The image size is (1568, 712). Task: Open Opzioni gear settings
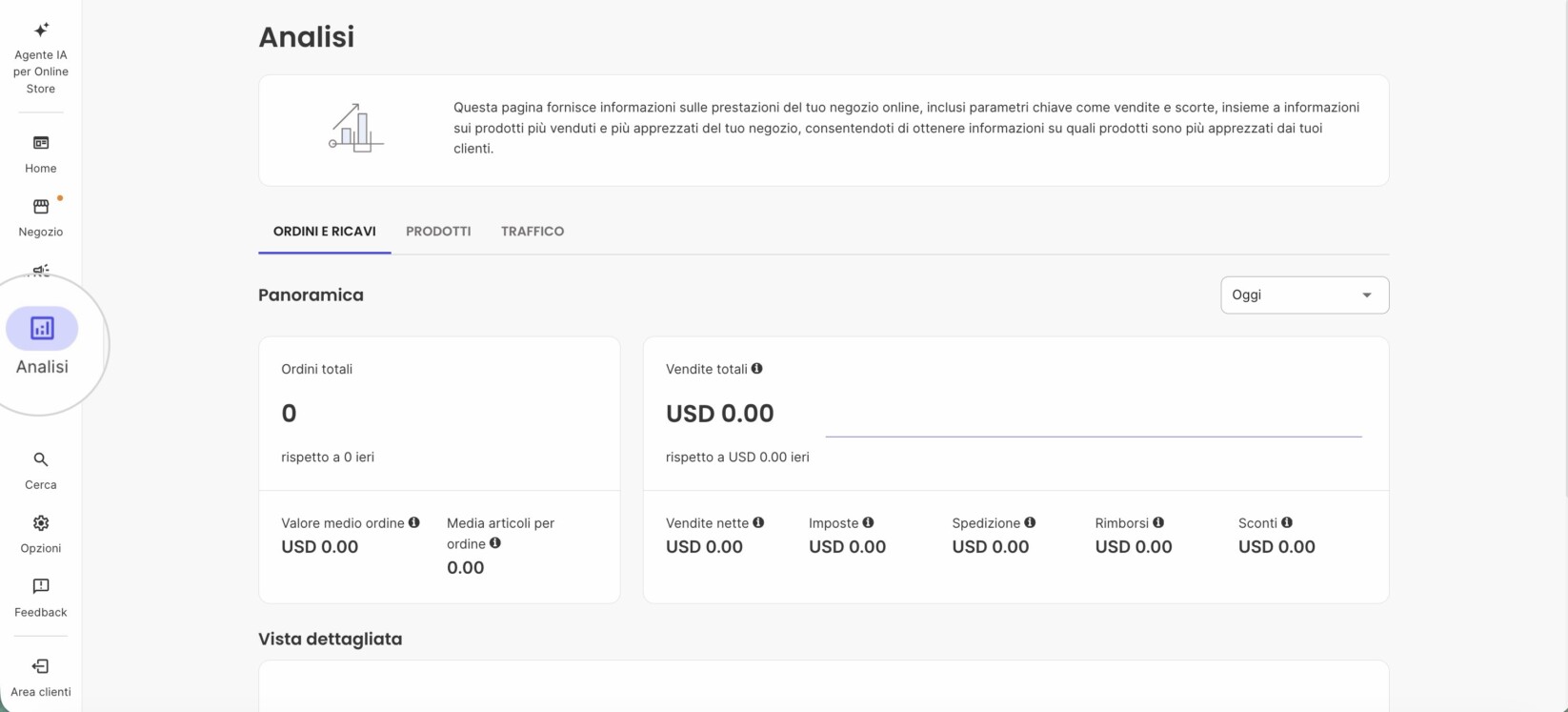tap(41, 535)
